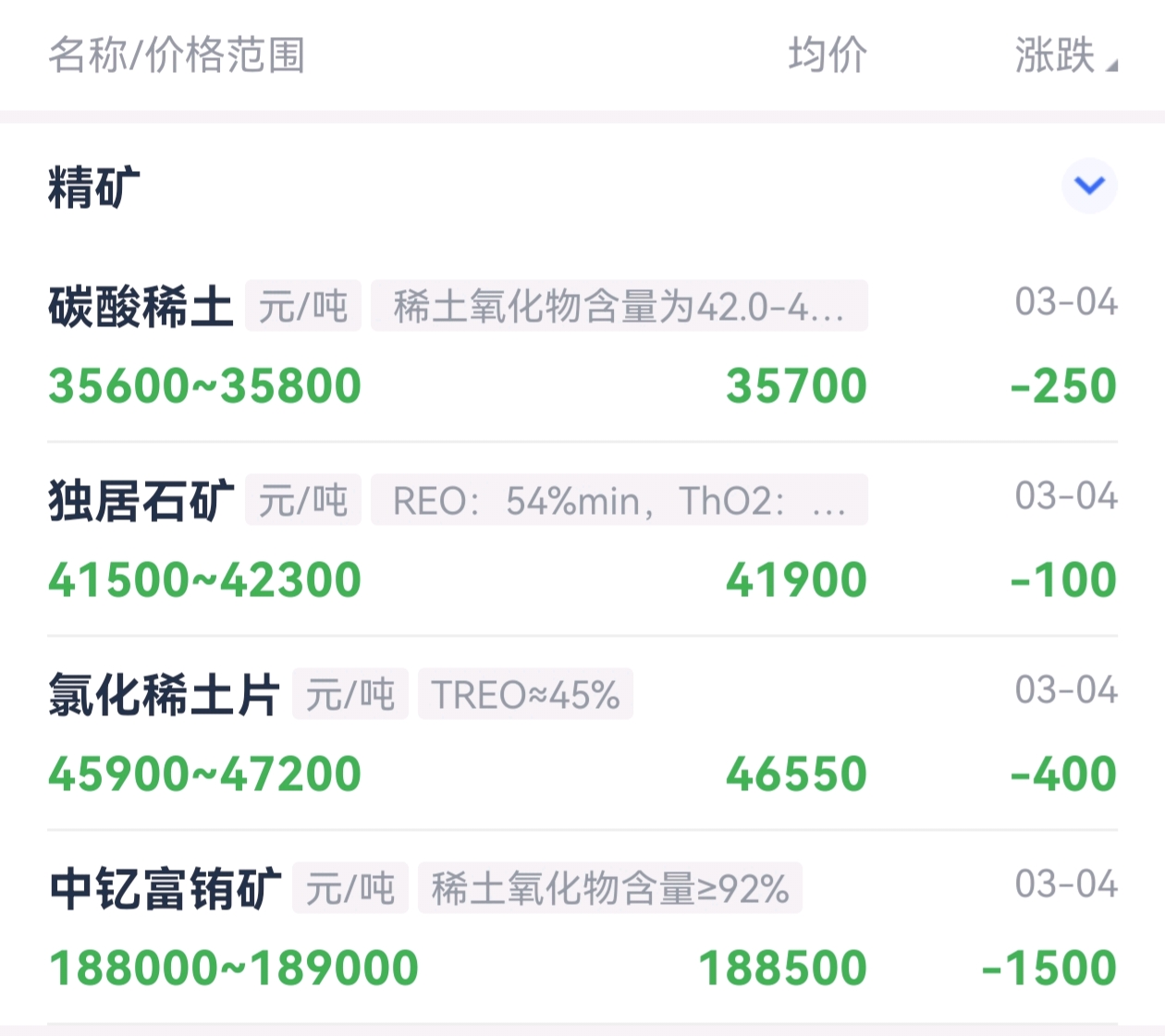Click the average price 188500
The height and width of the screenshot is (1036, 1165).
pos(782,967)
